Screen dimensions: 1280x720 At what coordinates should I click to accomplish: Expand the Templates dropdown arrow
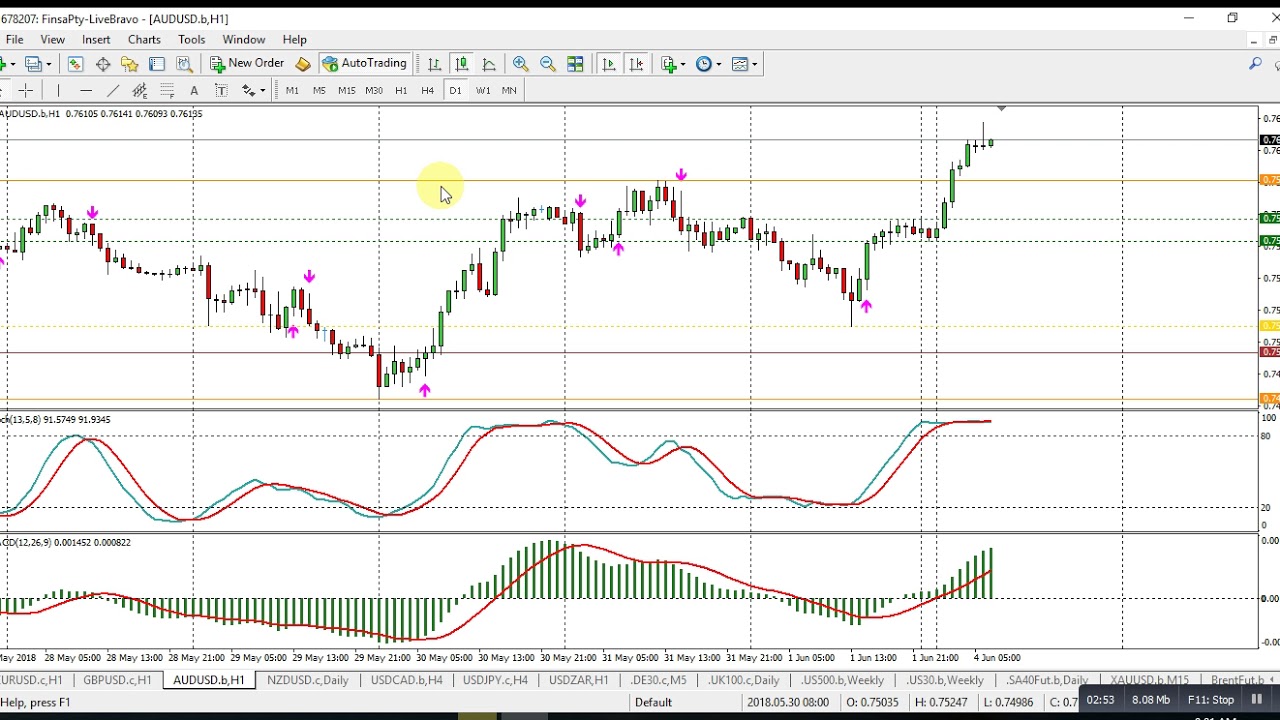[754, 64]
